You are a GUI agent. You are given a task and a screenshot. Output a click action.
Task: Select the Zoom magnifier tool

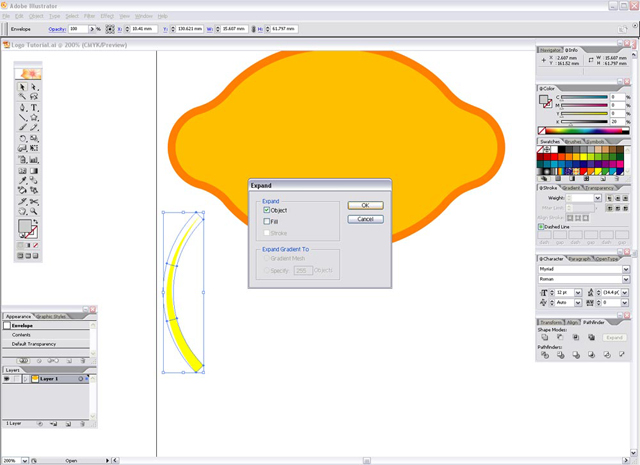point(34,211)
